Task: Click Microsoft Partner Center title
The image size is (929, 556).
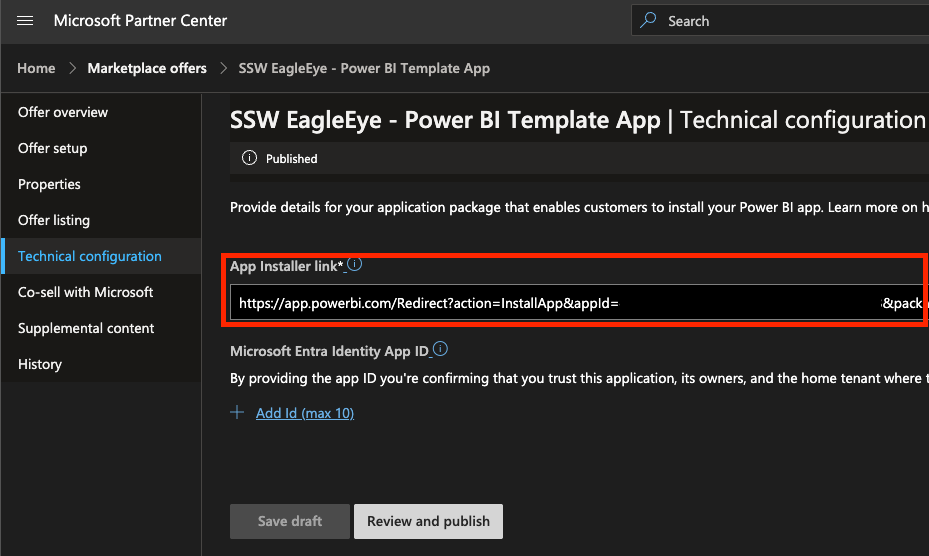Action: pos(140,21)
